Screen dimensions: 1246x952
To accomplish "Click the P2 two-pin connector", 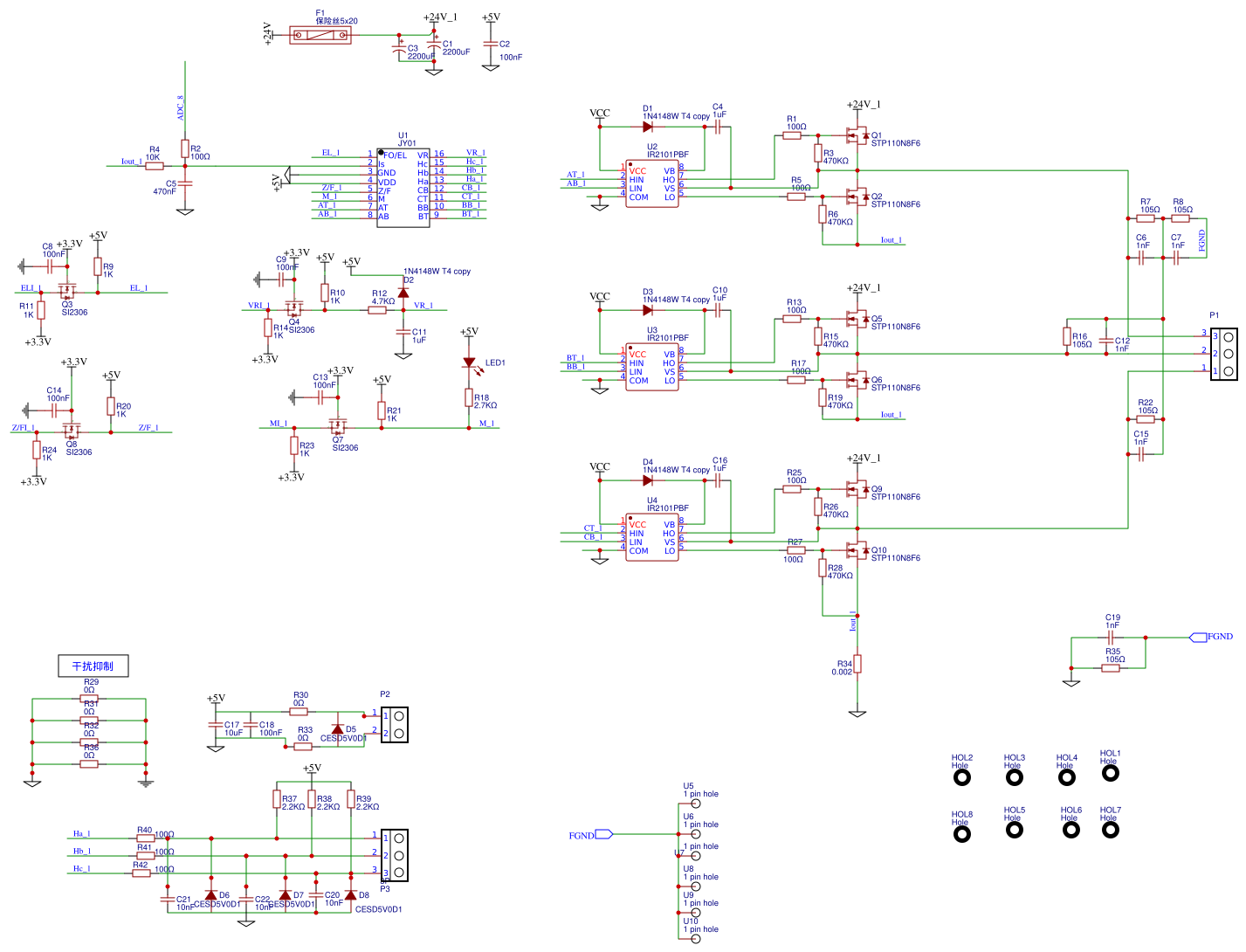I will pyautogui.click(x=395, y=725).
